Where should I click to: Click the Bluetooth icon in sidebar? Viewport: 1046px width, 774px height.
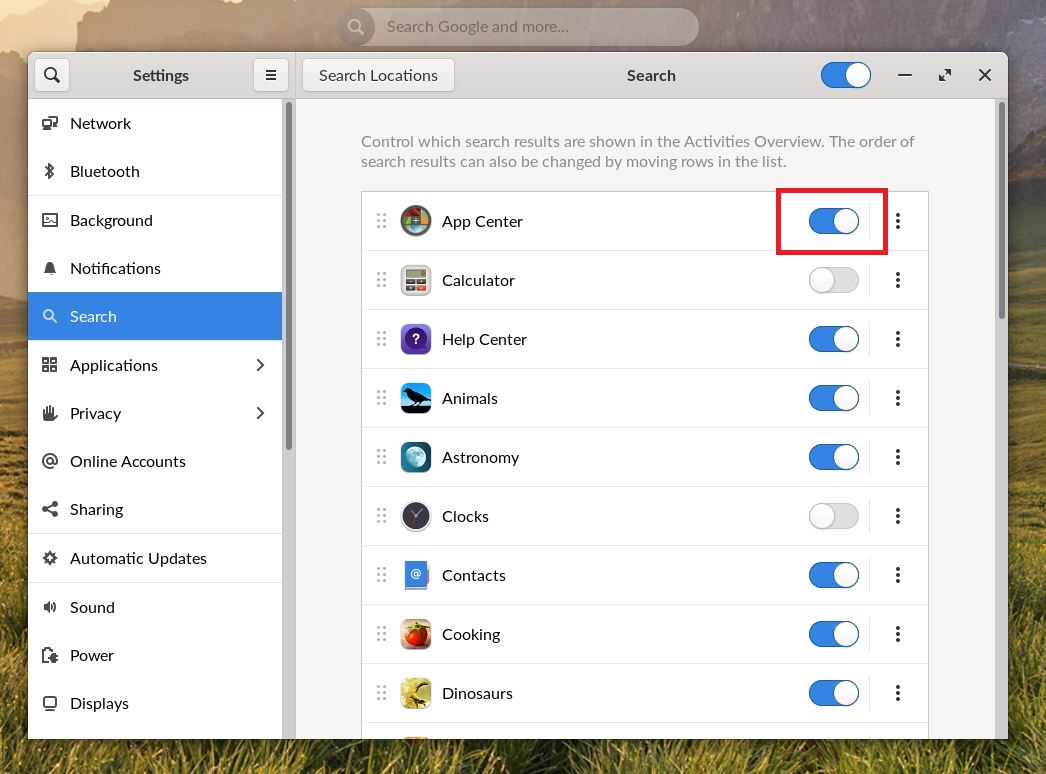pyautogui.click(x=49, y=171)
